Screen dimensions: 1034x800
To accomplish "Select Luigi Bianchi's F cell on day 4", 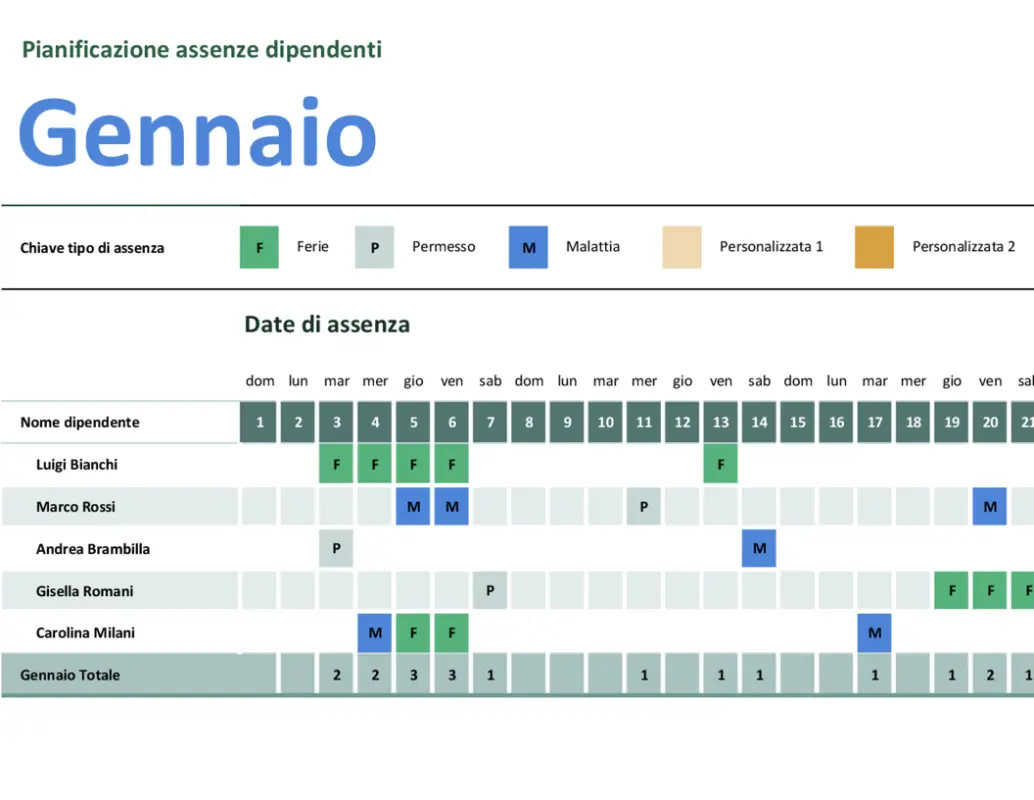I will (x=375, y=464).
